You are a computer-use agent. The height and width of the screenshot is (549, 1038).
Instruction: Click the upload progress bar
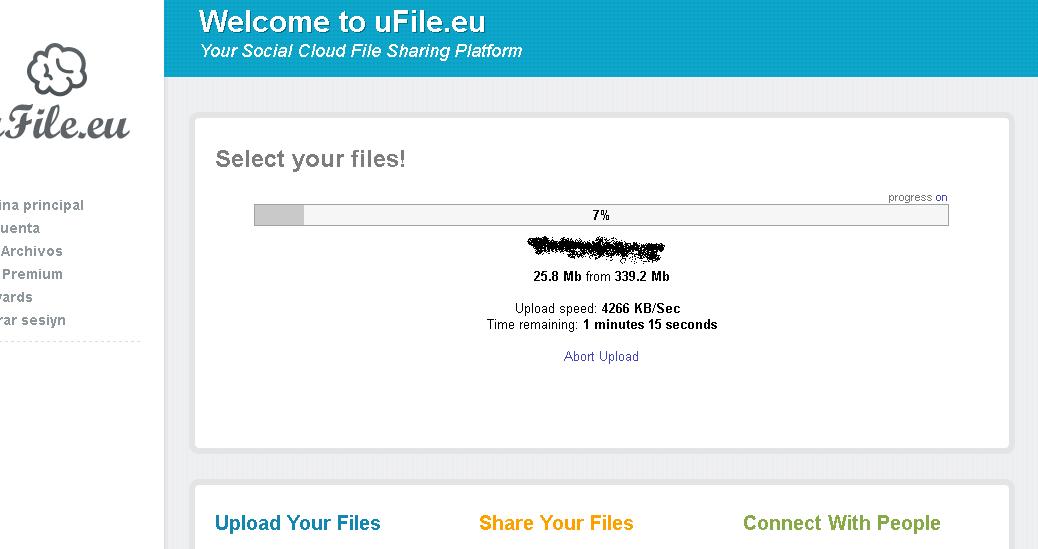coord(600,215)
